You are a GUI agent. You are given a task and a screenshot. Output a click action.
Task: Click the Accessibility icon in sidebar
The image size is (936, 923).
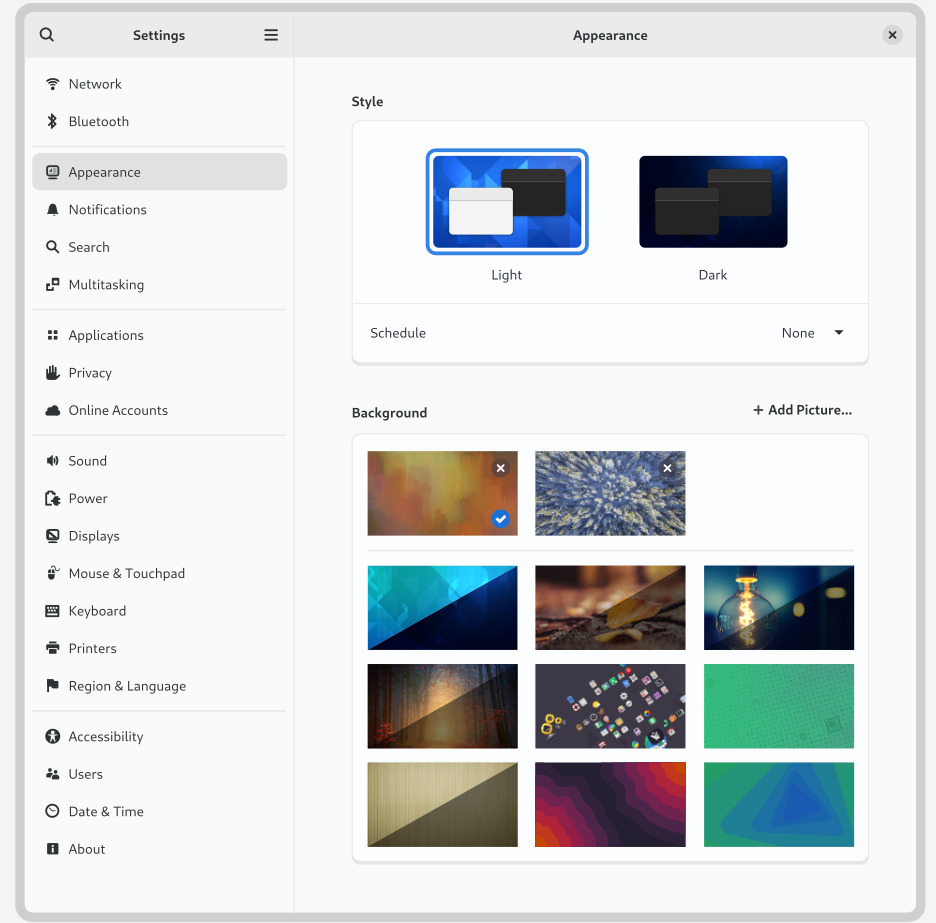coord(53,737)
